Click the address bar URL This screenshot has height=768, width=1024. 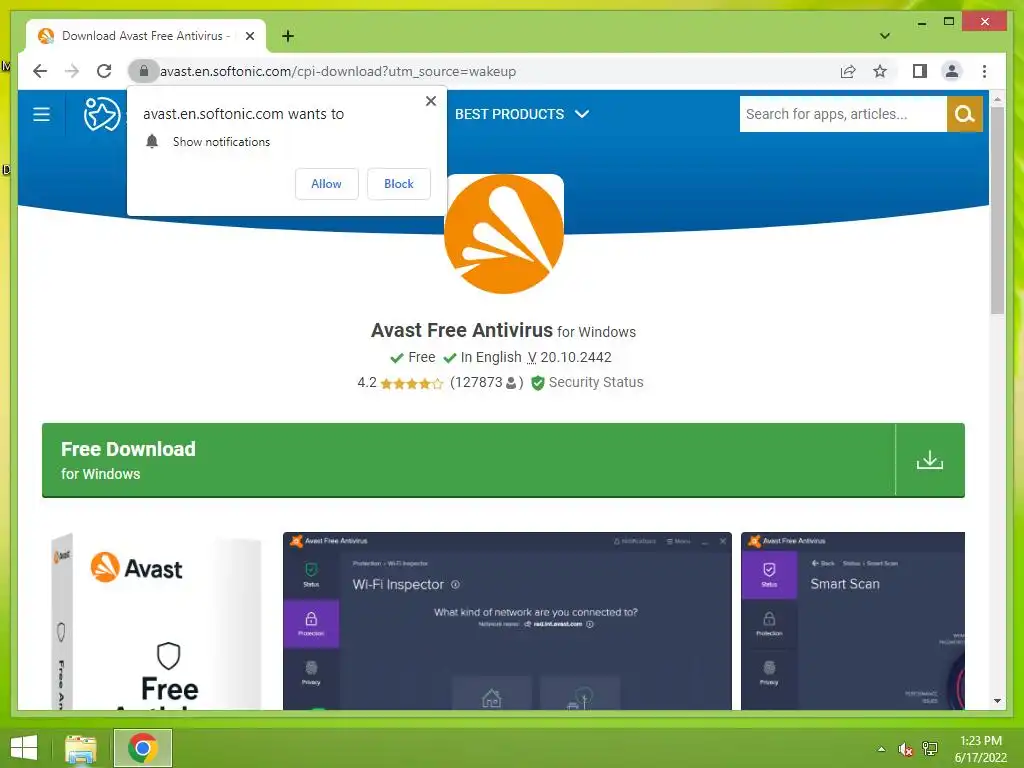[338, 71]
